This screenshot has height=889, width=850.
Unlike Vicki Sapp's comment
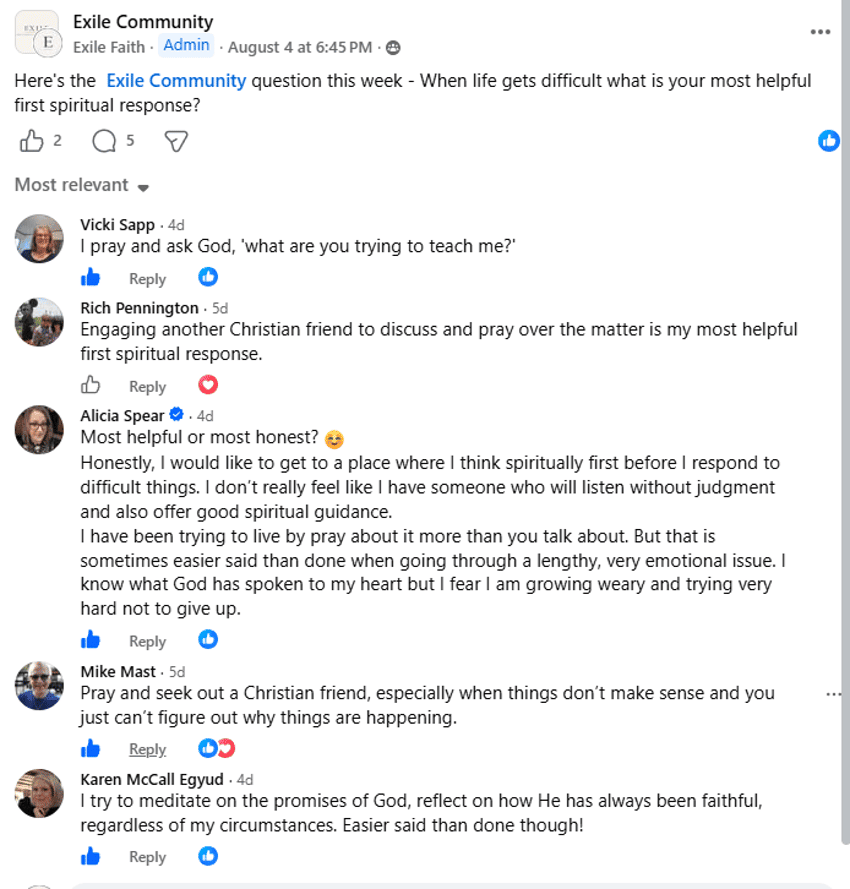[90, 278]
